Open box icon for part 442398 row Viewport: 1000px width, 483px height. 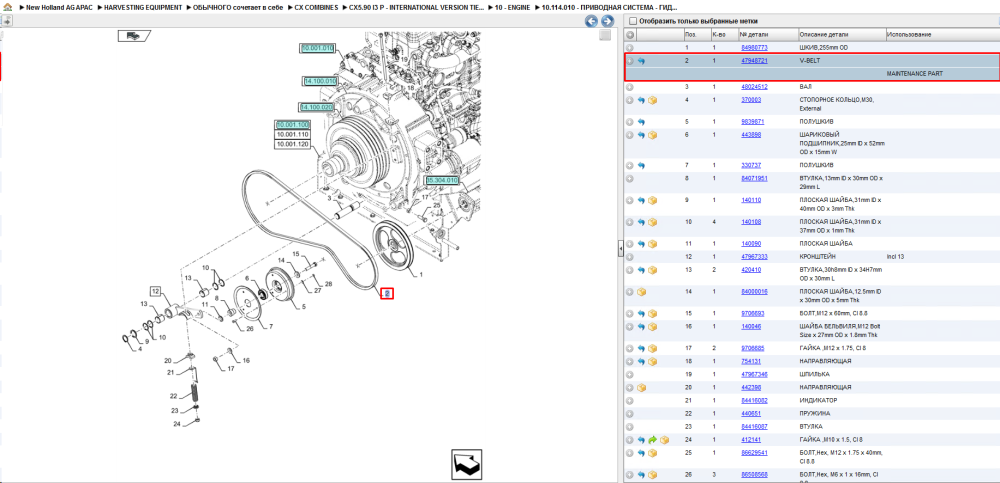click(642, 387)
